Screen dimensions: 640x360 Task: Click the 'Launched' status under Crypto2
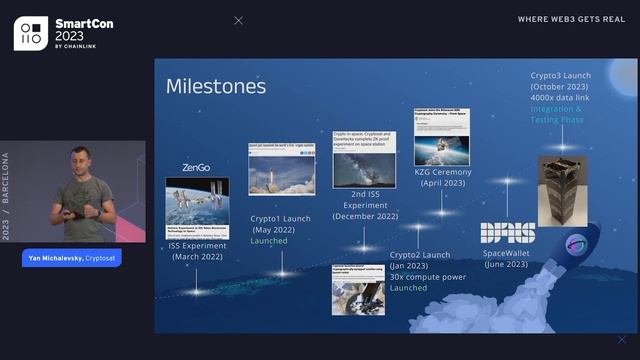click(x=408, y=288)
